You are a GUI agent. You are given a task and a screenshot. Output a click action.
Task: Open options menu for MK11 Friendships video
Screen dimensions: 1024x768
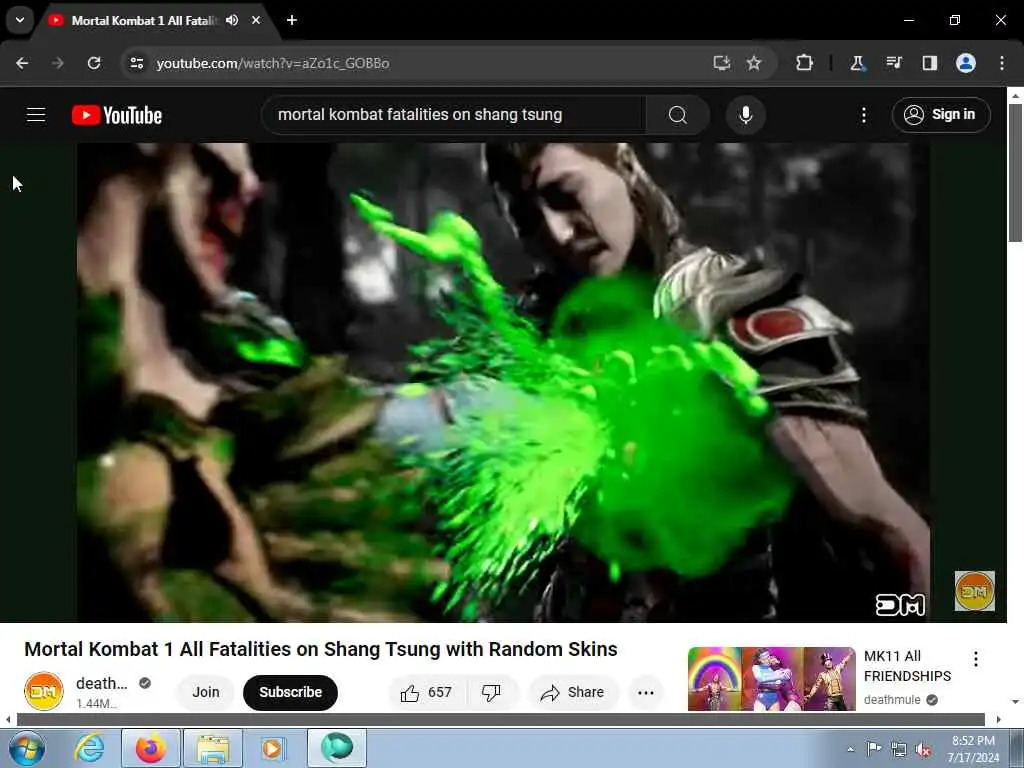(x=976, y=659)
